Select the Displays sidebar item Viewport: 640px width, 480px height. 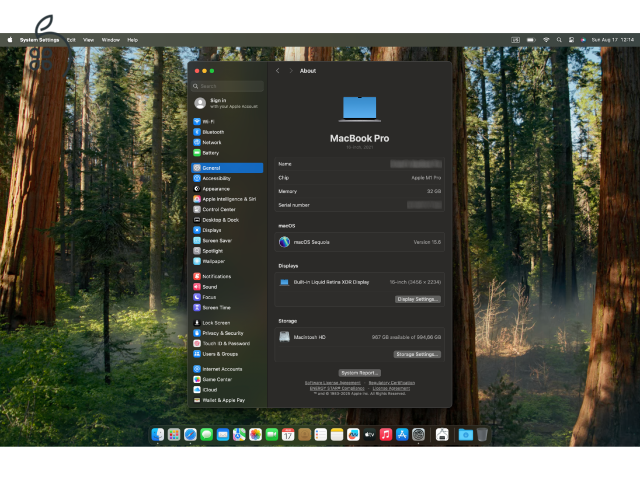227,230
